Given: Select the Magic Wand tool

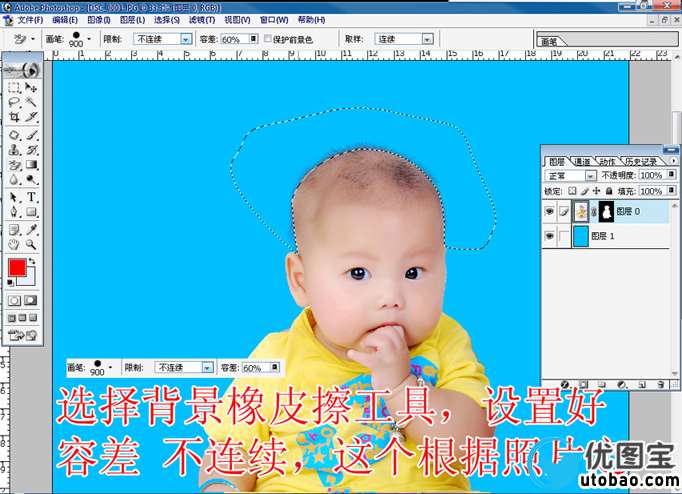Looking at the screenshot, I should coord(31,103).
